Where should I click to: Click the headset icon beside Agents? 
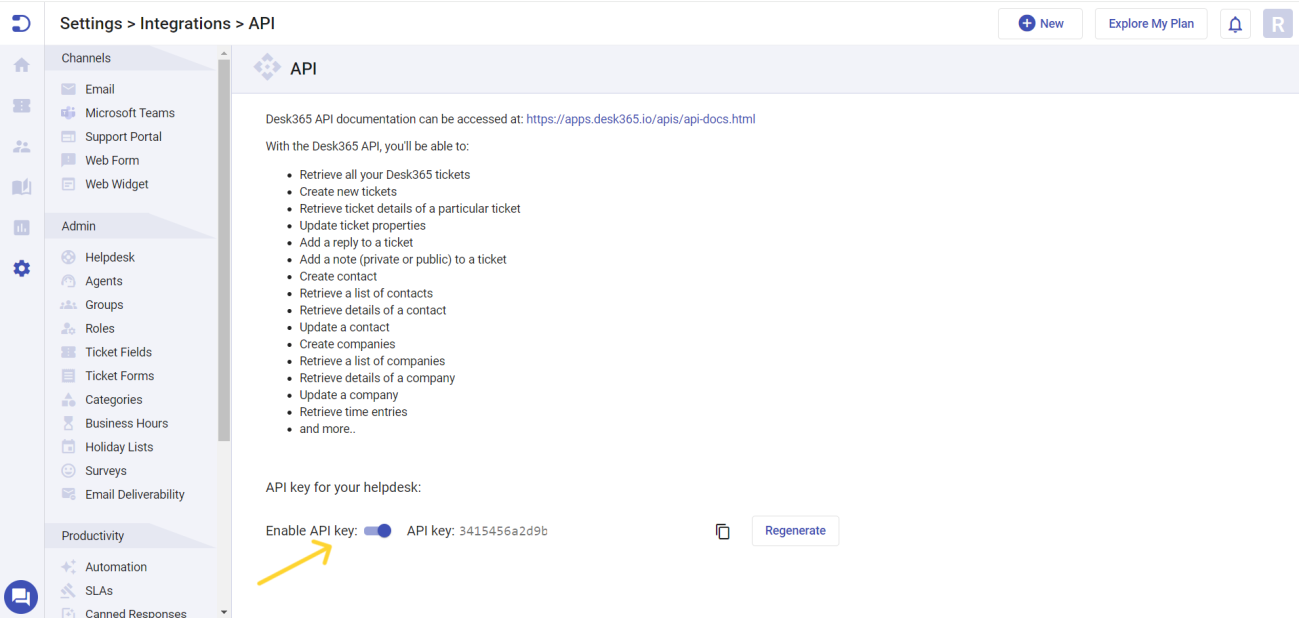69,281
